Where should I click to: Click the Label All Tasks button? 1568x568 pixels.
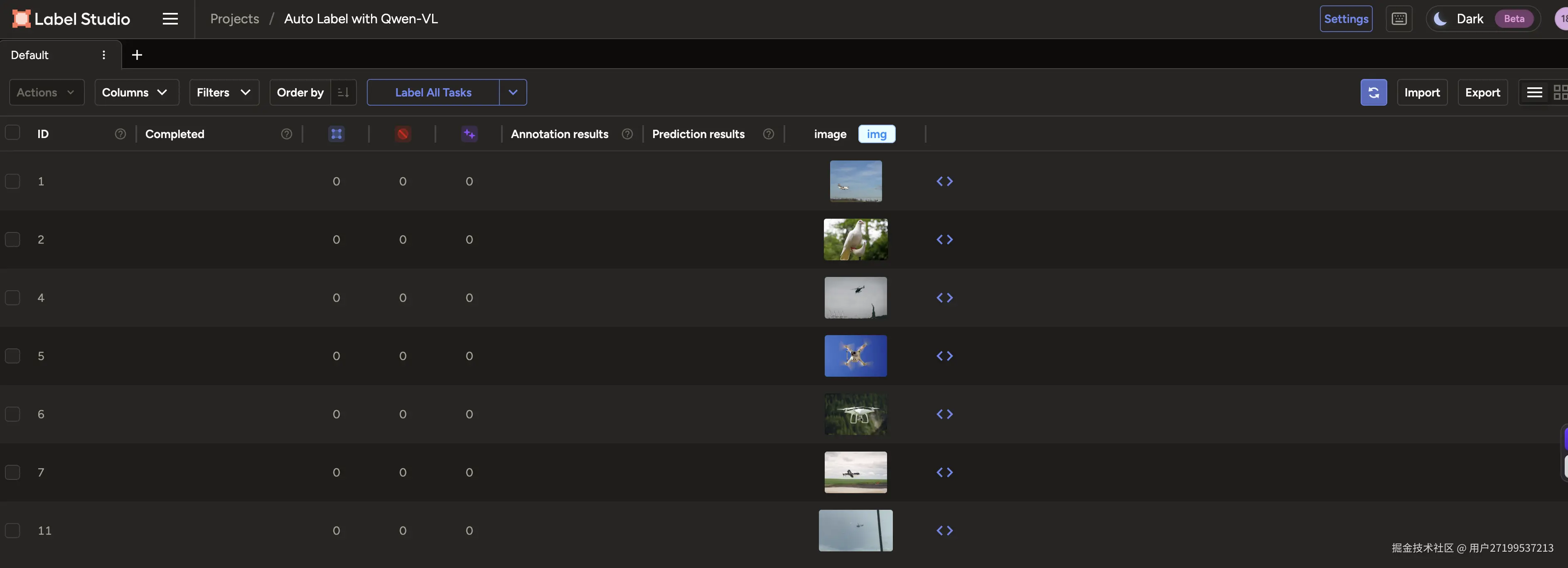pos(433,93)
